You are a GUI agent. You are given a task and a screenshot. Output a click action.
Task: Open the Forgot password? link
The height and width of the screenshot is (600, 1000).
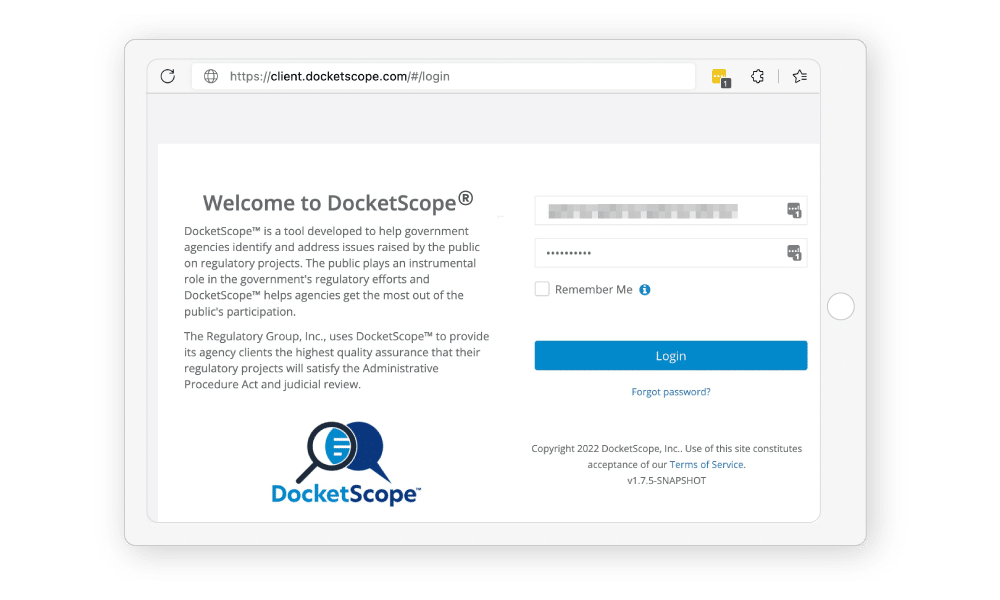pos(671,391)
